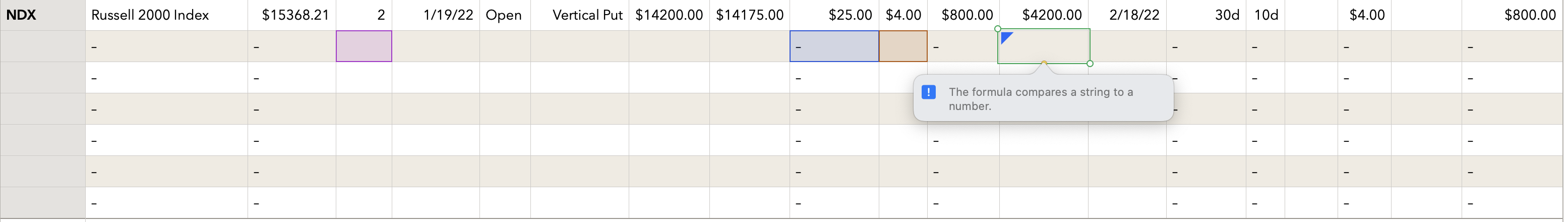Select the 2/18/22 expiration date cell
Viewport: 1568px width, 222px height.
coord(1127,15)
